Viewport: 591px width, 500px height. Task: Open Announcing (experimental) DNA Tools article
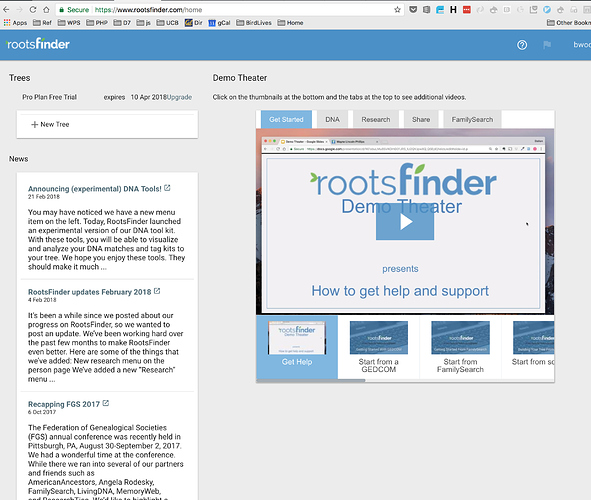coord(95,189)
